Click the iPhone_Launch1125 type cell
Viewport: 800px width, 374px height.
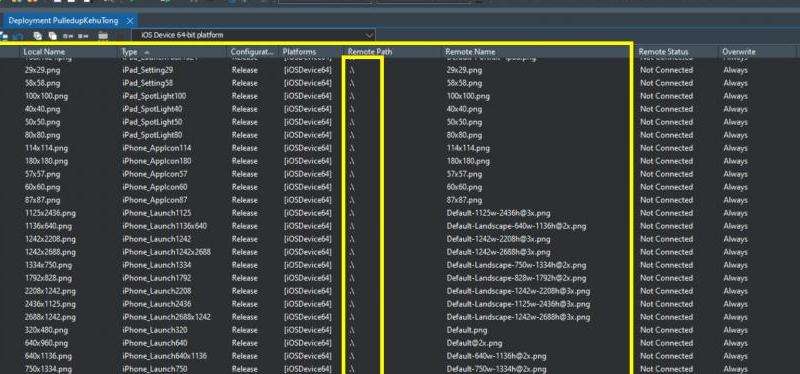[157, 213]
